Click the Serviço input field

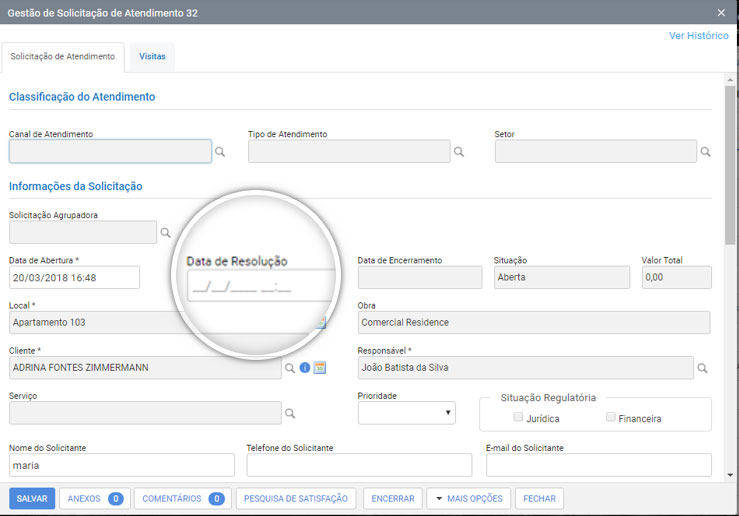145,413
